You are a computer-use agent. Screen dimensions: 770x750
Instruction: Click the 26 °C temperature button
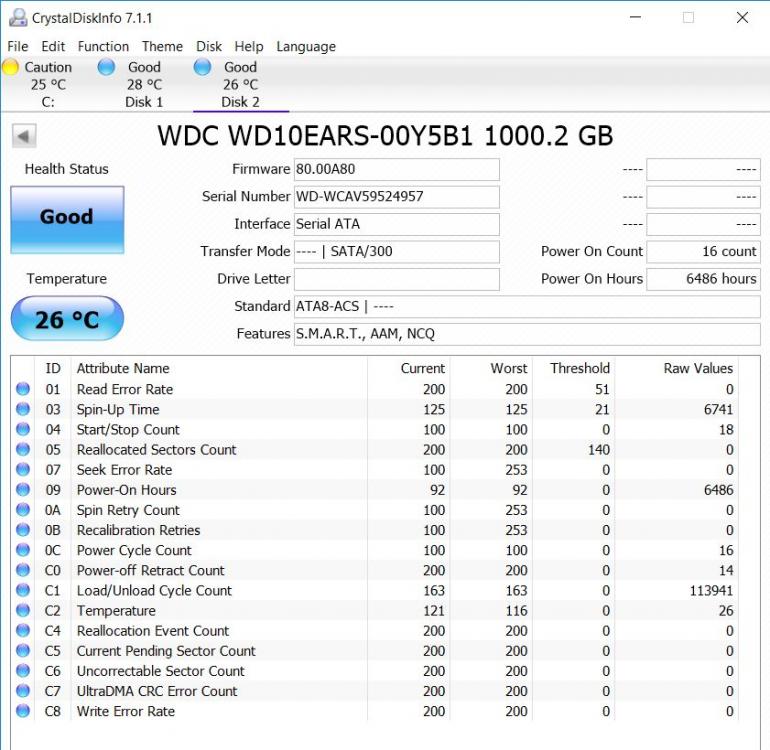point(67,319)
